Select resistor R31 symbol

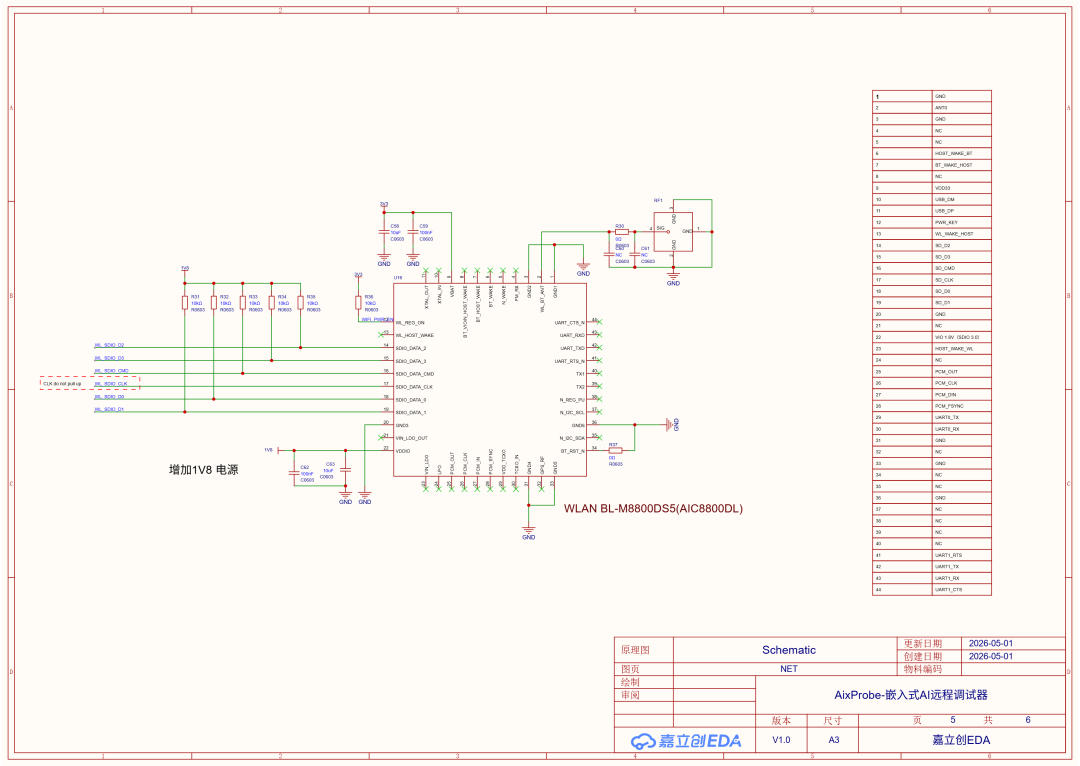[185, 303]
